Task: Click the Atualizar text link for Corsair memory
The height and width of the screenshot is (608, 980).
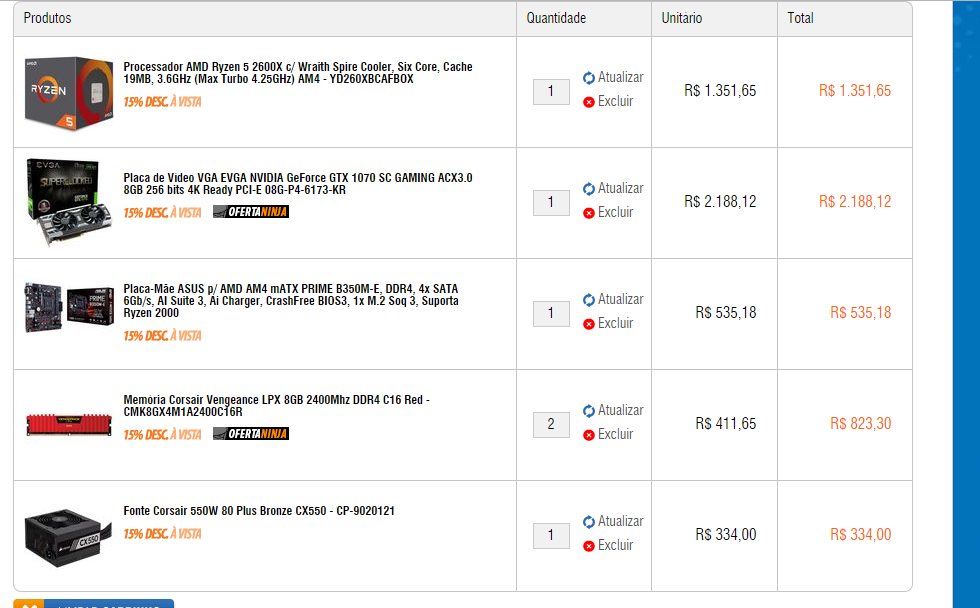Action: click(x=621, y=411)
